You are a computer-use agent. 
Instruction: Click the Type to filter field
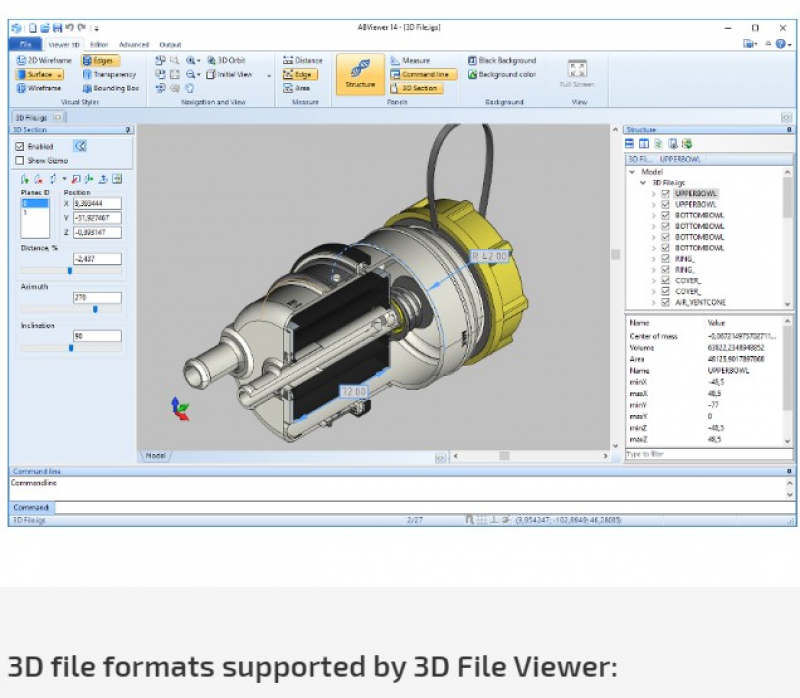709,454
